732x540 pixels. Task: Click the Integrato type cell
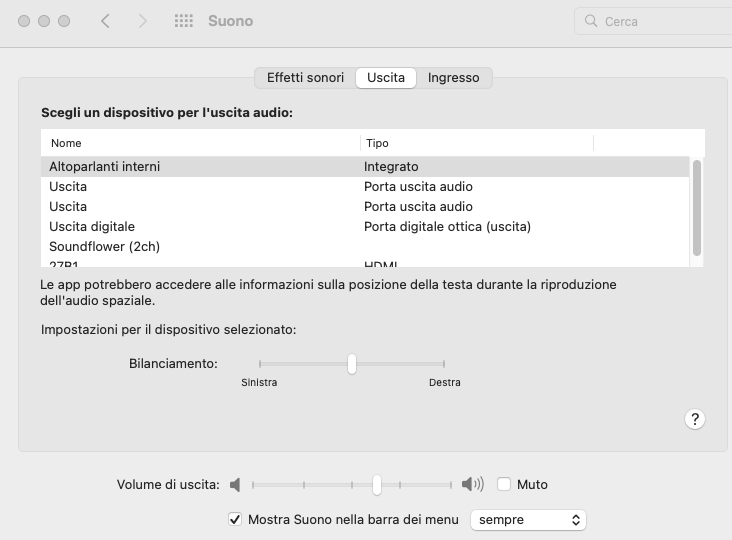tap(391, 167)
